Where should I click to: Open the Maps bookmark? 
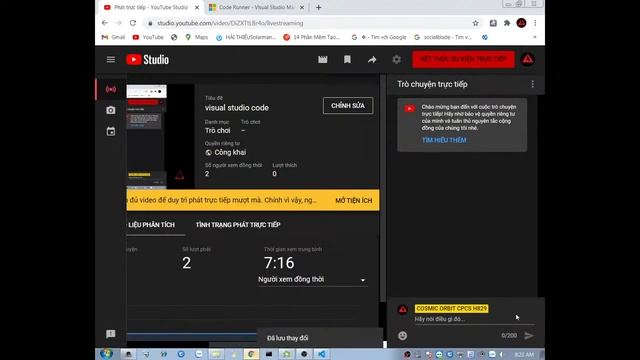coord(197,37)
